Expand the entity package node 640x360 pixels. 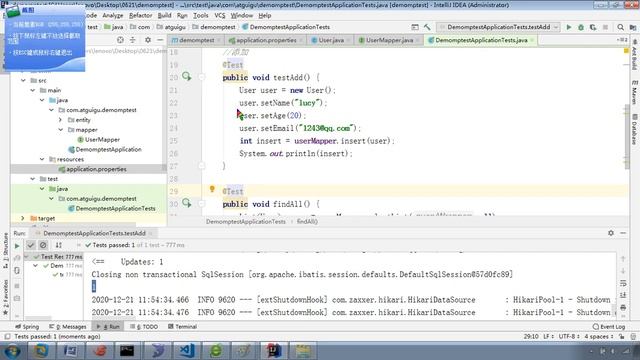click(x=60, y=120)
